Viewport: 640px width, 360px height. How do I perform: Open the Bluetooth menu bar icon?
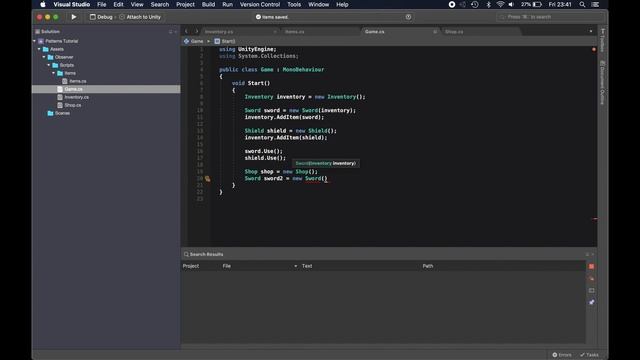(x=489, y=4)
